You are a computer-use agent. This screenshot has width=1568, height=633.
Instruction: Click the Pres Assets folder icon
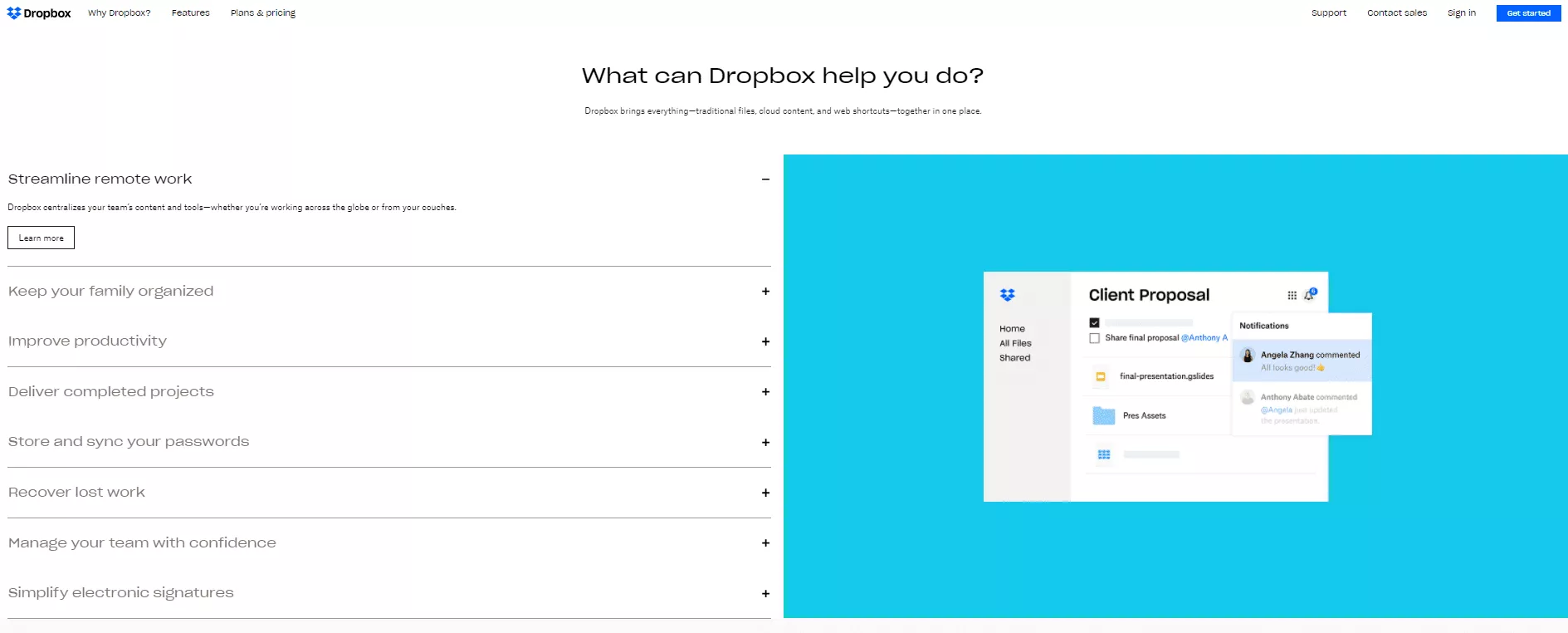tap(1104, 415)
